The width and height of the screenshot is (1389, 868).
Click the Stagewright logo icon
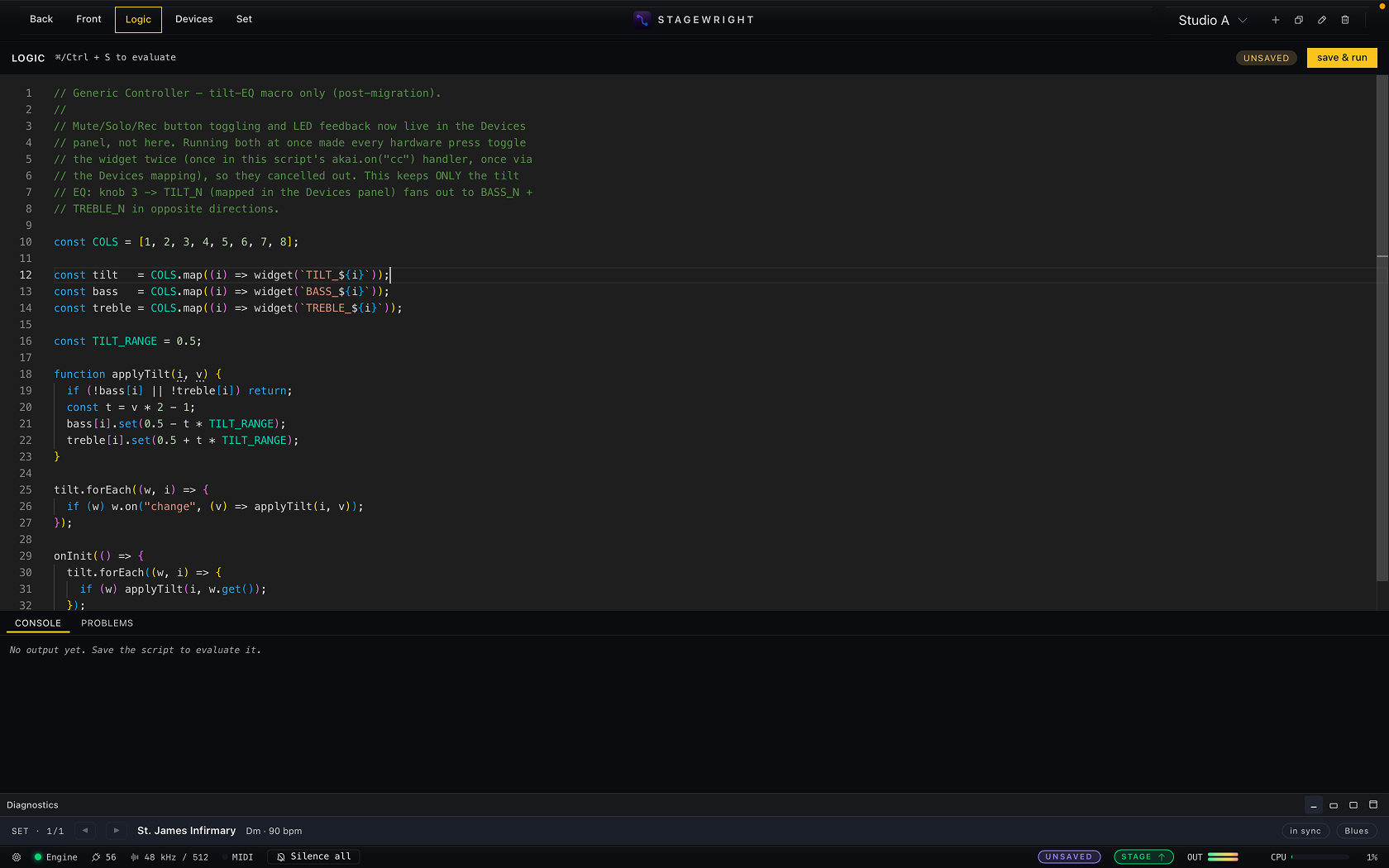pyautogui.click(x=642, y=19)
